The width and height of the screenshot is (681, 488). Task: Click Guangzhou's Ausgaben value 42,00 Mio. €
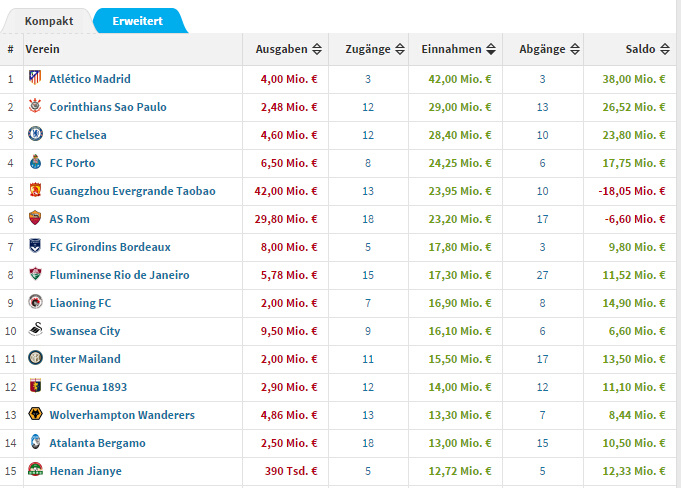[286, 191]
